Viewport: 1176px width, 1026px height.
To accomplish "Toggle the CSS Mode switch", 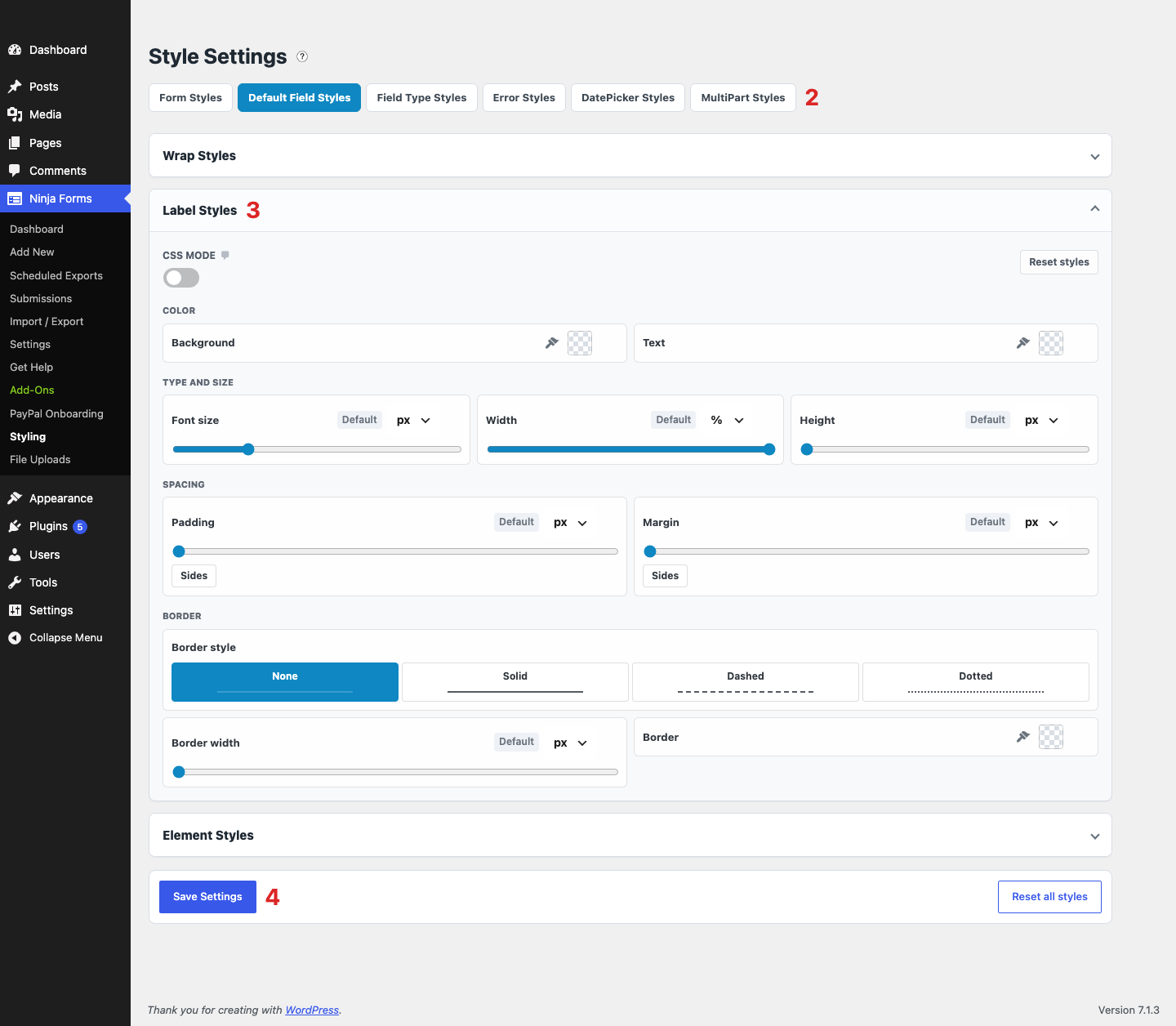I will pyautogui.click(x=181, y=278).
